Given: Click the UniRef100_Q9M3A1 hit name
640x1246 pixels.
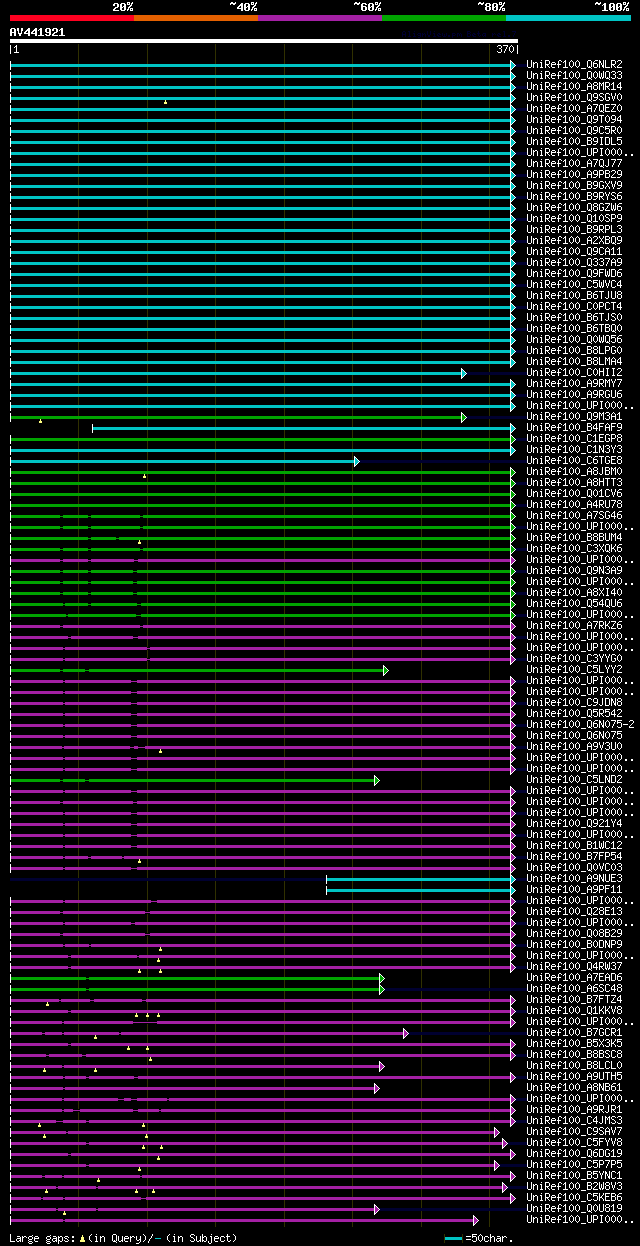Looking at the screenshot, I should coord(574,417).
